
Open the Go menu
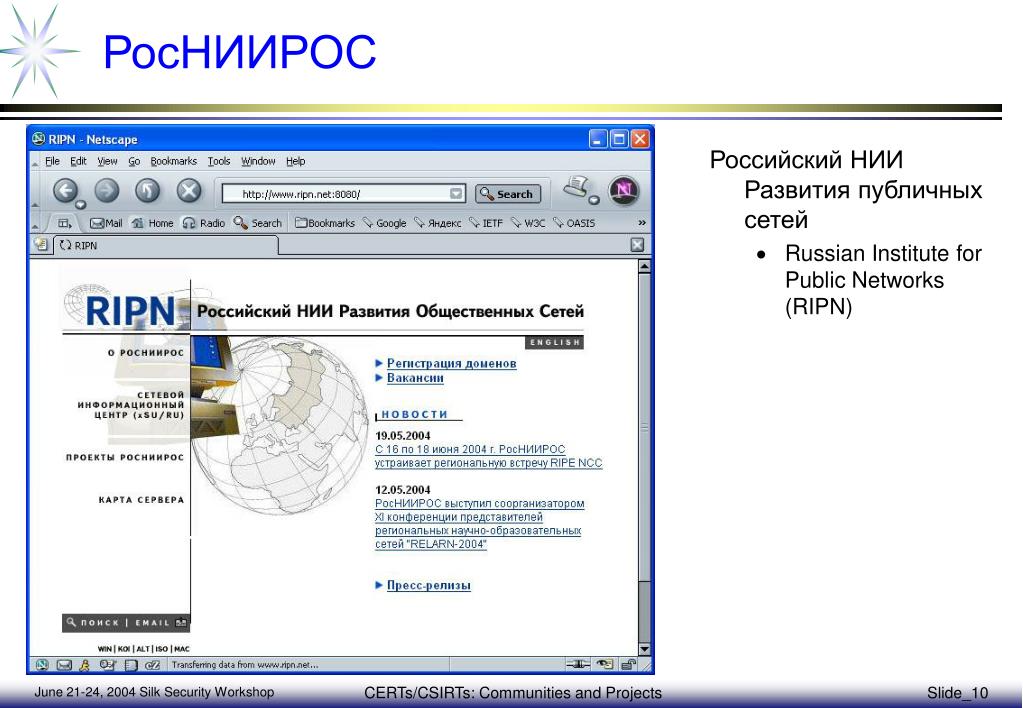point(134,161)
